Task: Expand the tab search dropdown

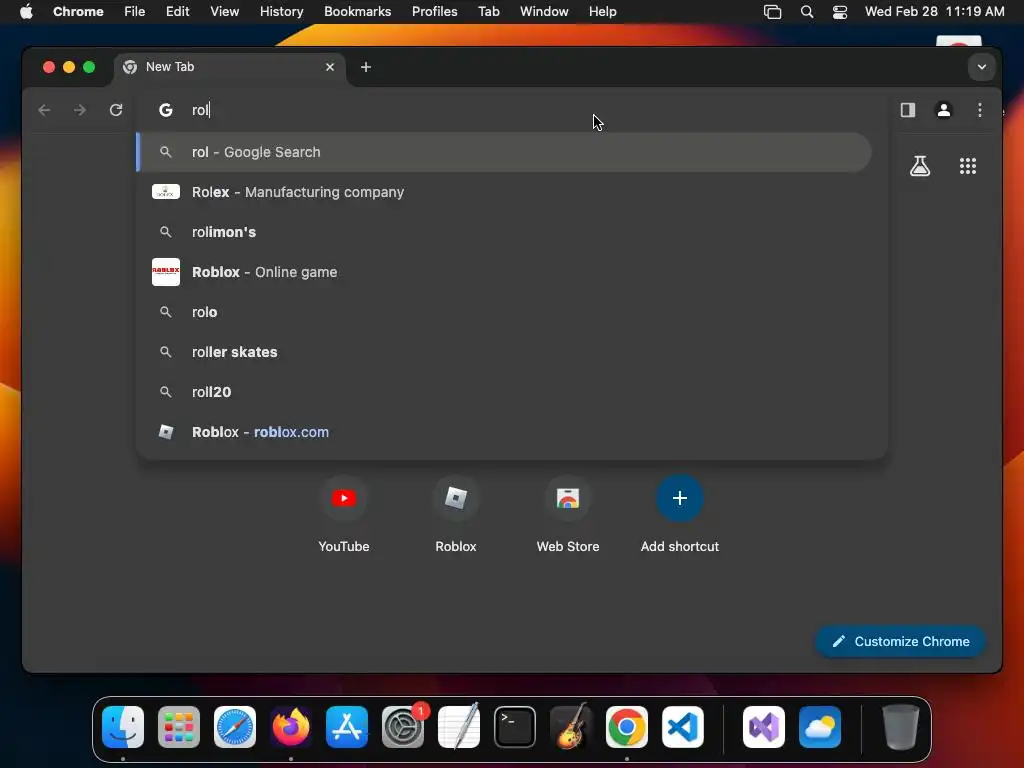Action: click(982, 67)
